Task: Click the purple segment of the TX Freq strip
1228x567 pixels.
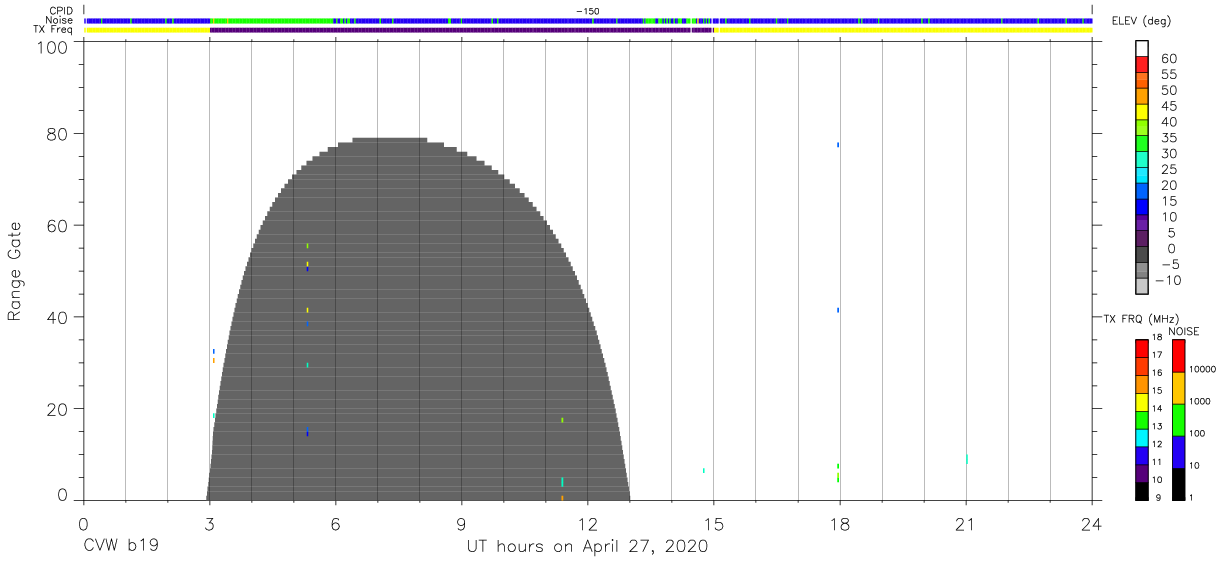Action: tap(460, 30)
